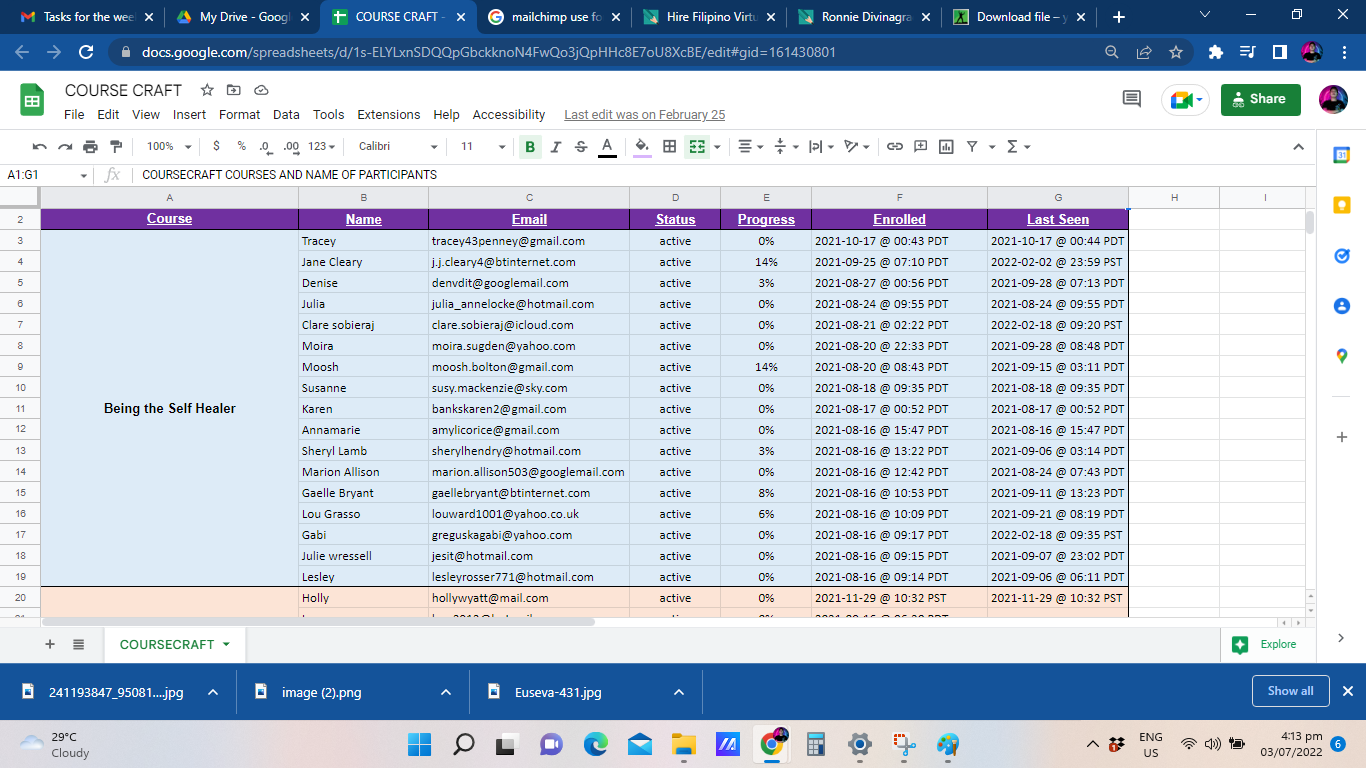Open the Extensions menu

[x=389, y=115]
